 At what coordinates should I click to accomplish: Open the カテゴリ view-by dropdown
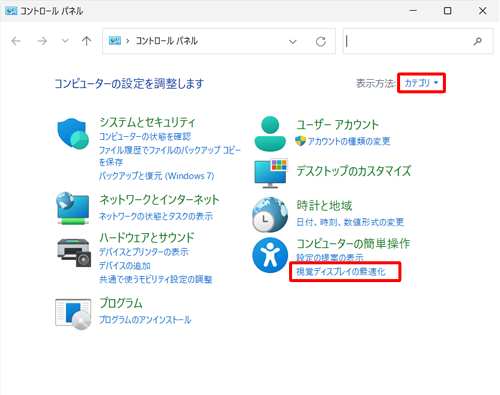pos(421,83)
